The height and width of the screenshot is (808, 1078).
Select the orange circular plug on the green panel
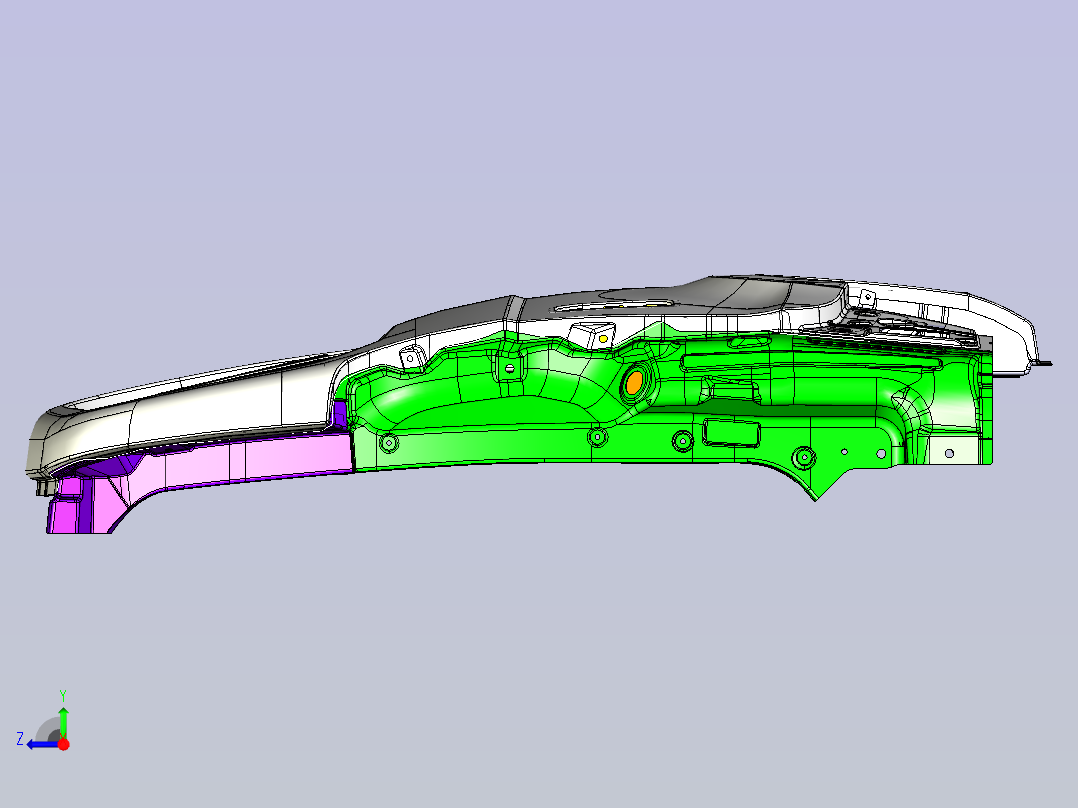pos(634,382)
